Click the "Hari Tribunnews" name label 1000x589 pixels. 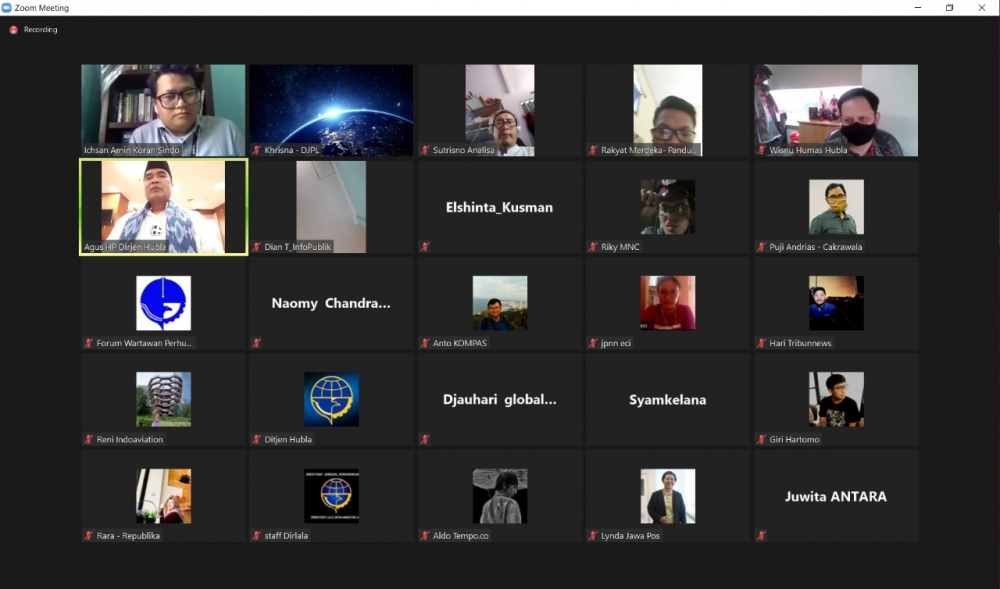(x=800, y=343)
